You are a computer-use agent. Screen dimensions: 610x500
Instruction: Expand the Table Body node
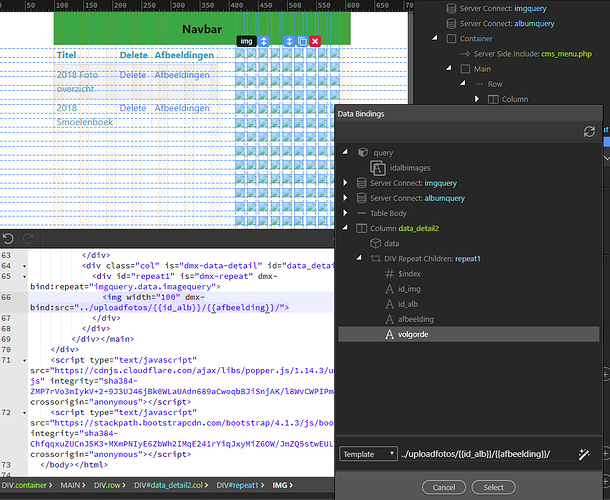pyautogui.click(x=345, y=213)
